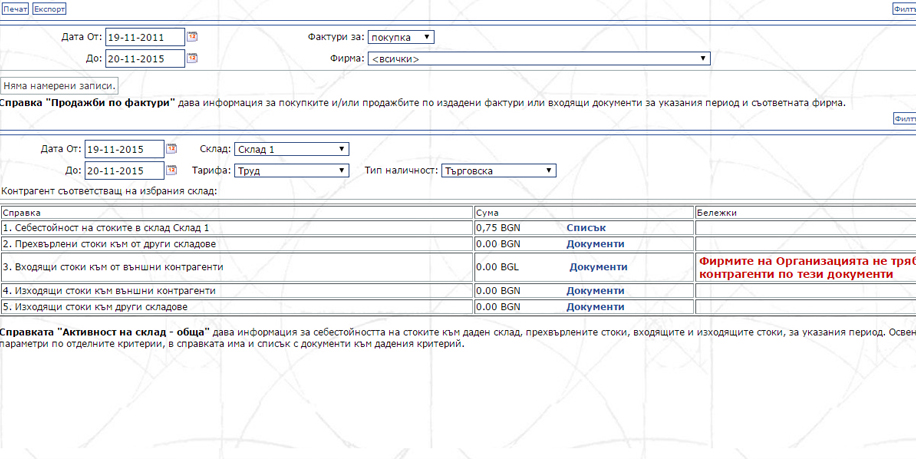Click the Бележки column header
This screenshot has width=916, height=459.
click(x=806, y=213)
